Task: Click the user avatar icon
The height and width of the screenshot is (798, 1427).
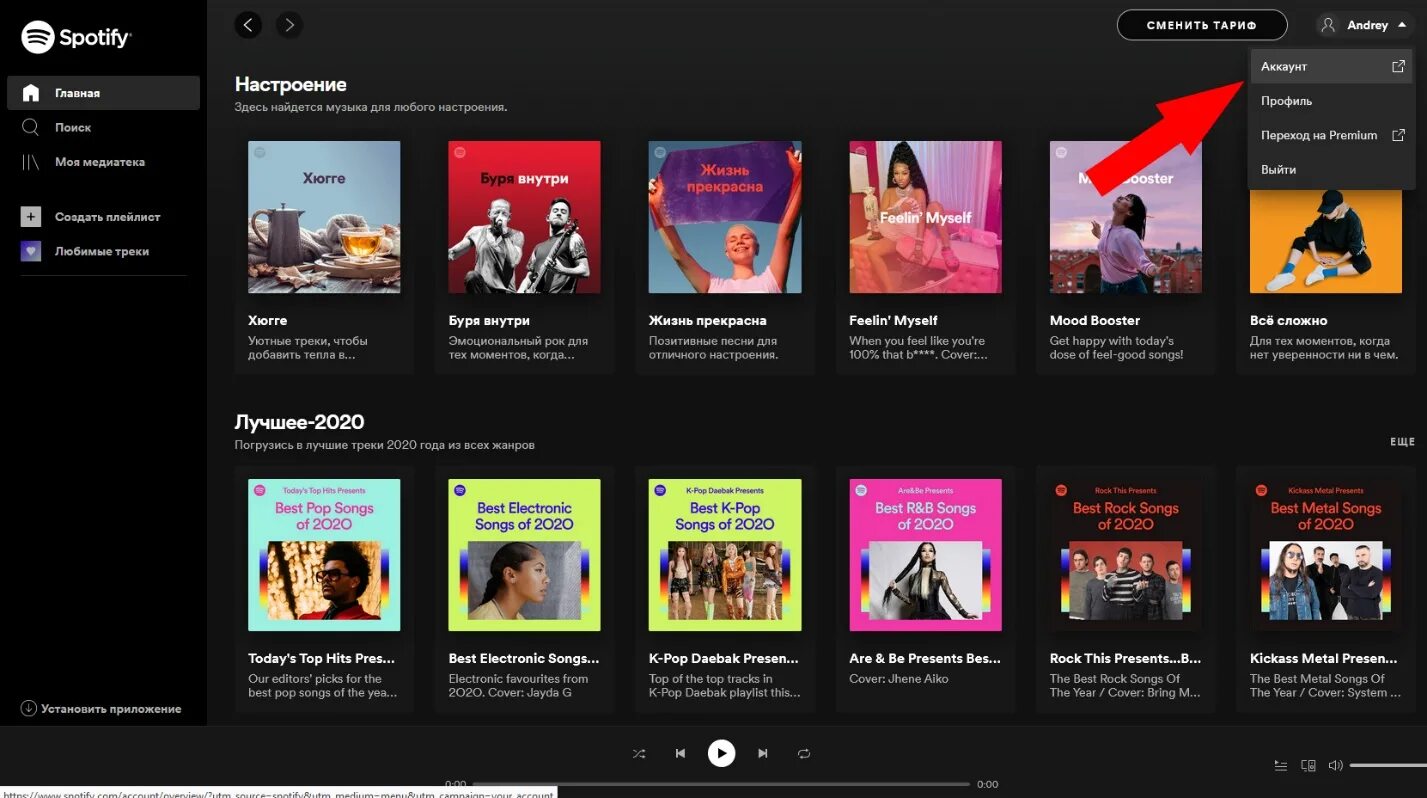Action: (x=1328, y=25)
